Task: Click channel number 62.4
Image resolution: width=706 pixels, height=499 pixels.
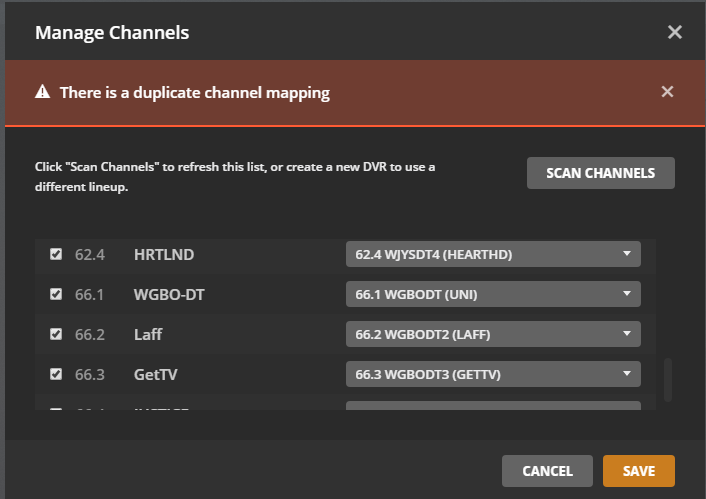Action: [x=90, y=254]
